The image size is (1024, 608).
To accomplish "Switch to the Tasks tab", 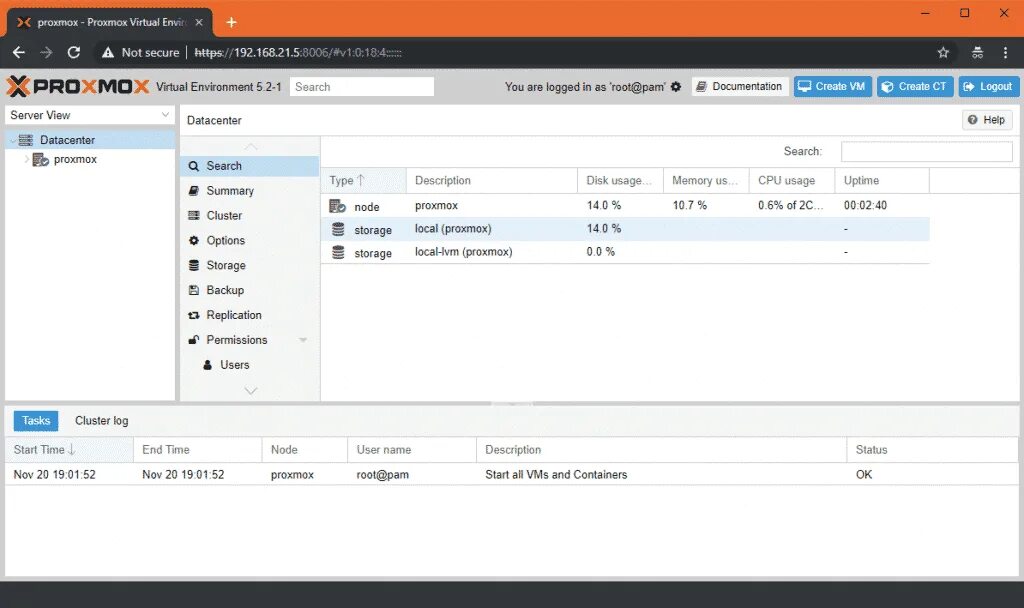I will [36, 421].
